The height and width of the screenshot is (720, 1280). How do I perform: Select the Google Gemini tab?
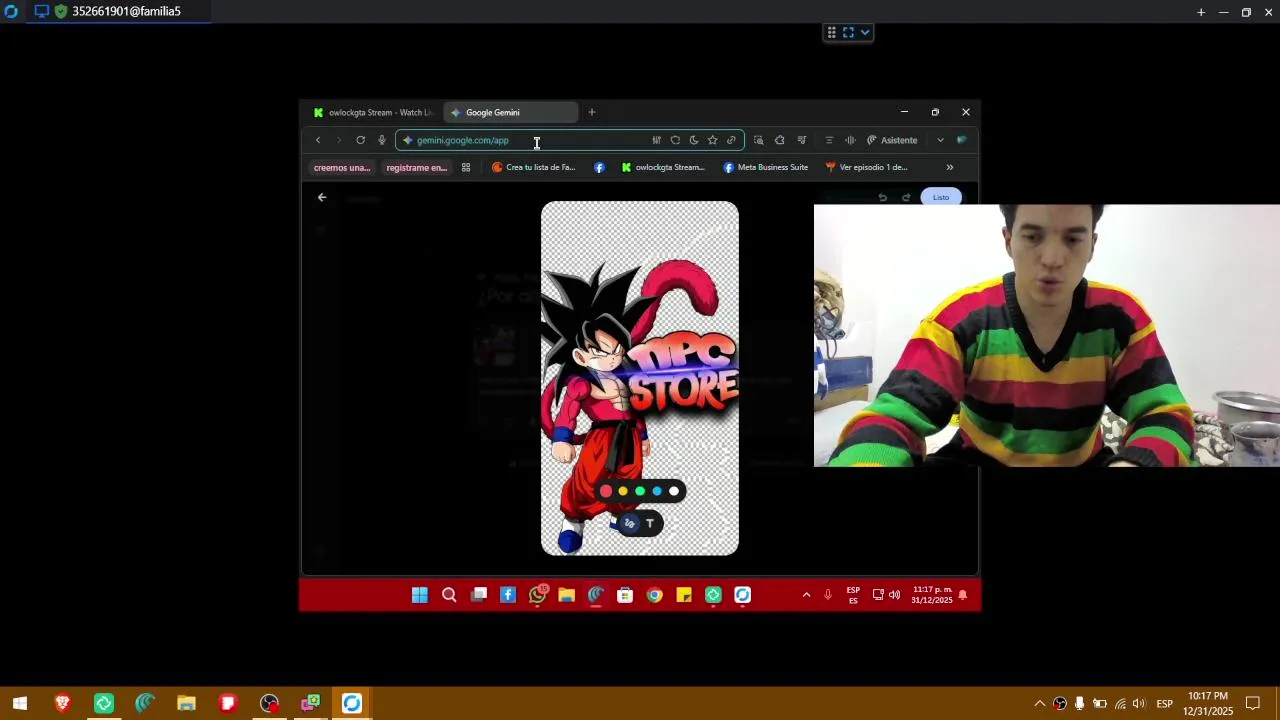coord(510,112)
